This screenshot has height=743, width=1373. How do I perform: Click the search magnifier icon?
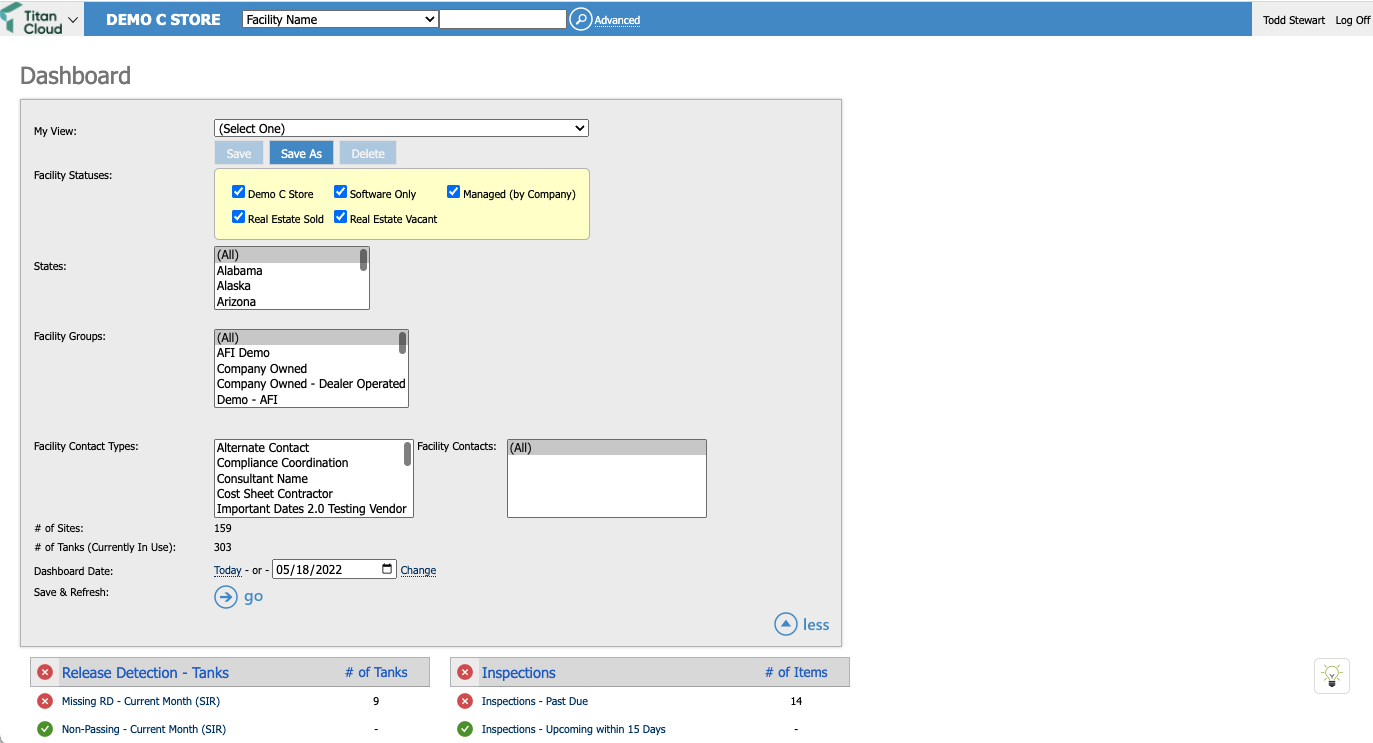(580, 18)
